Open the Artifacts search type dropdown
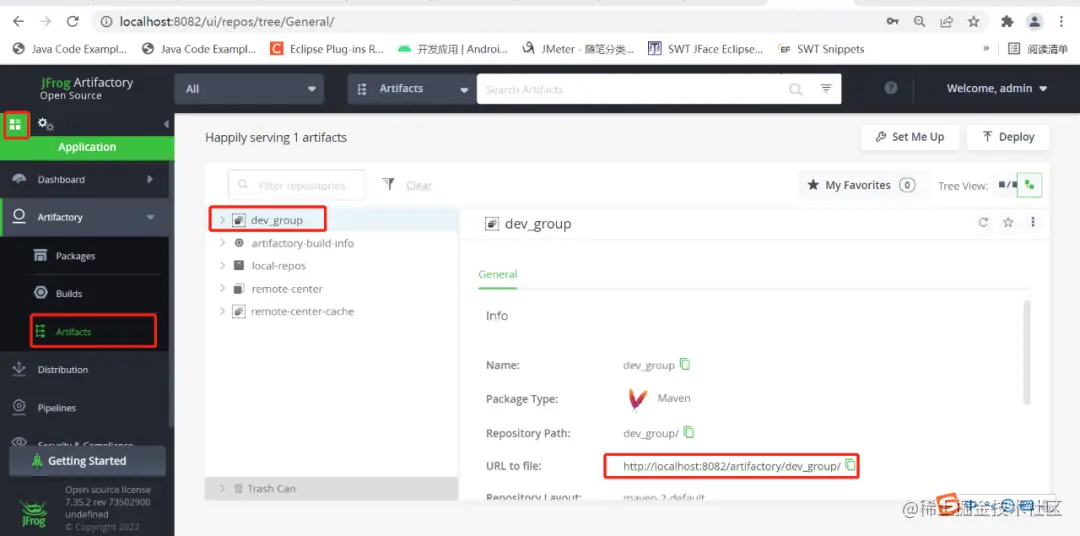Viewport: 1080px width, 536px height. [x=411, y=89]
